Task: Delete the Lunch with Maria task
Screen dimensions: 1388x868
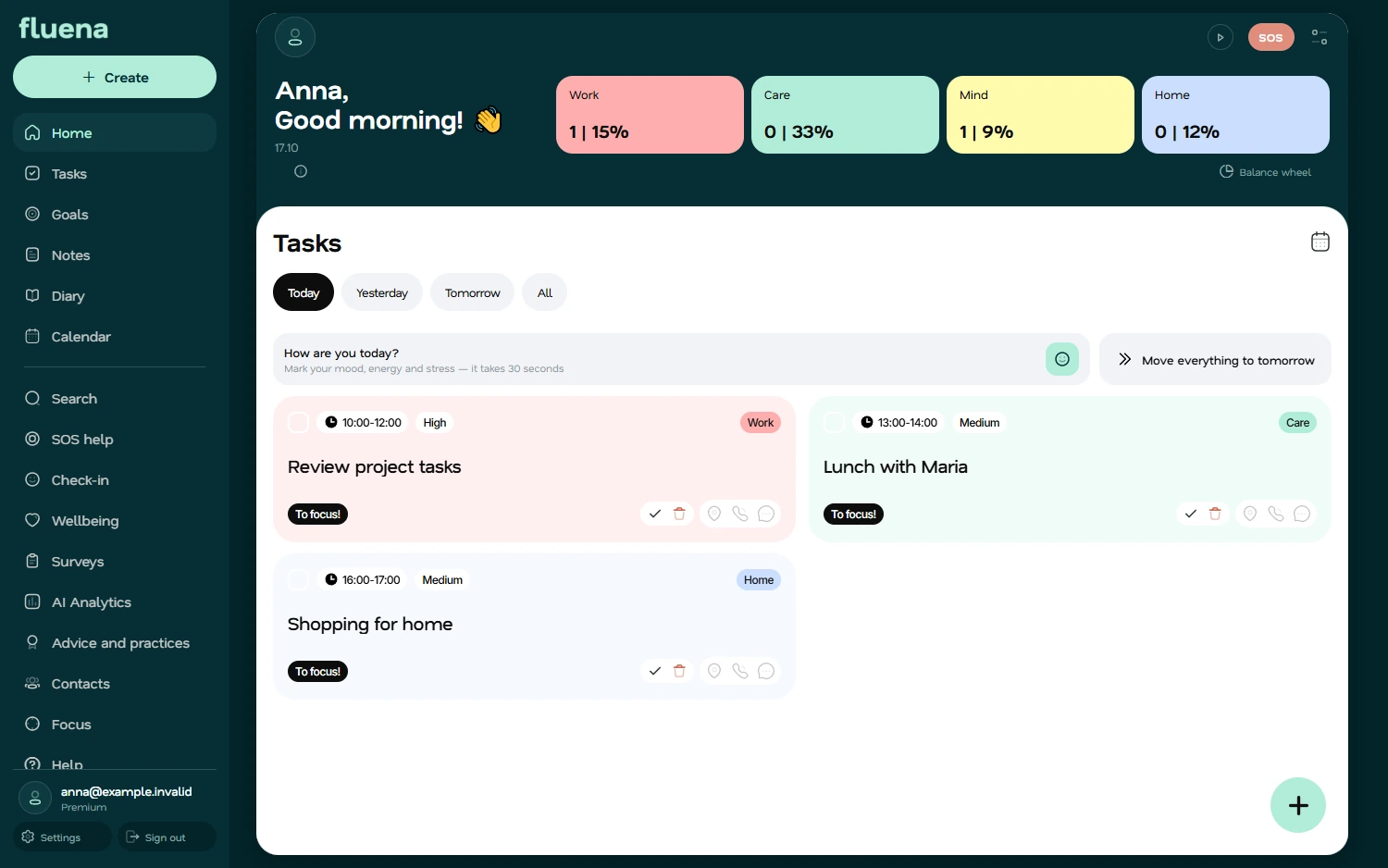Action: pyautogui.click(x=1215, y=514)
